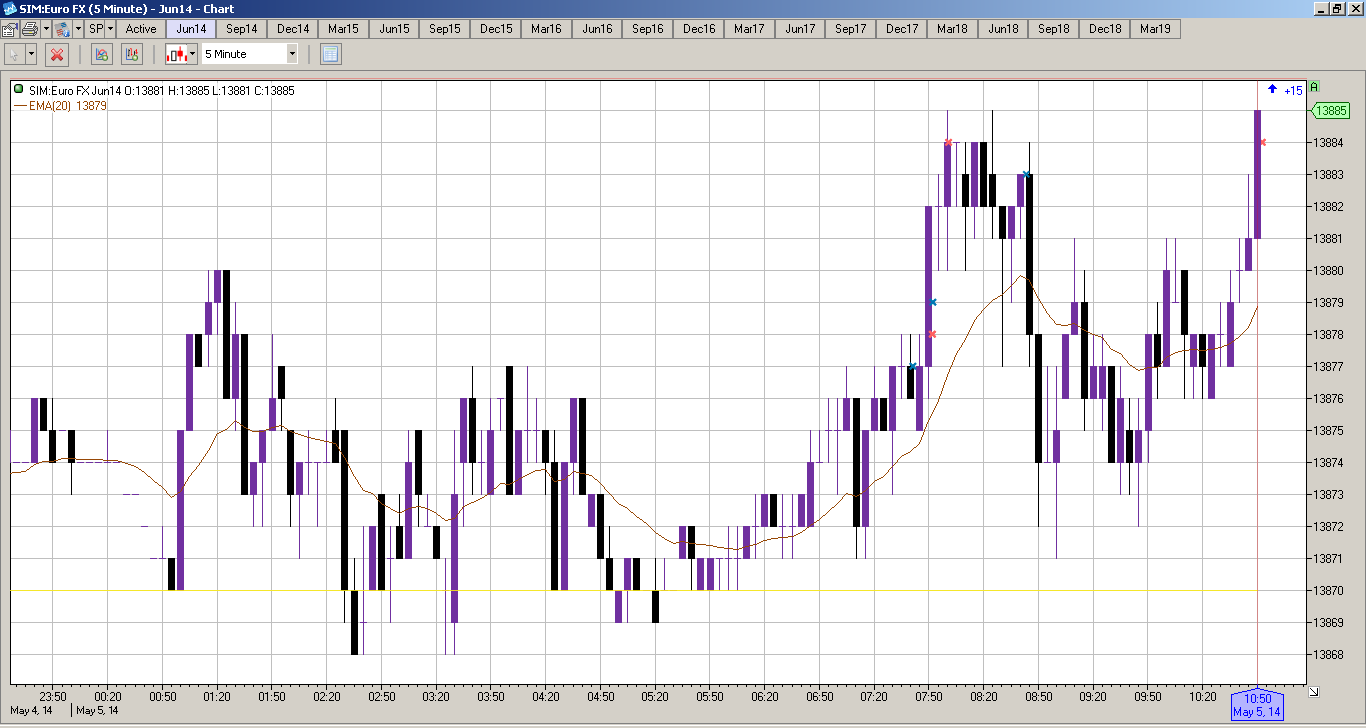Select the Mar15 contract tab
This screenshot has width=1366, height=728.
(343, 29)
